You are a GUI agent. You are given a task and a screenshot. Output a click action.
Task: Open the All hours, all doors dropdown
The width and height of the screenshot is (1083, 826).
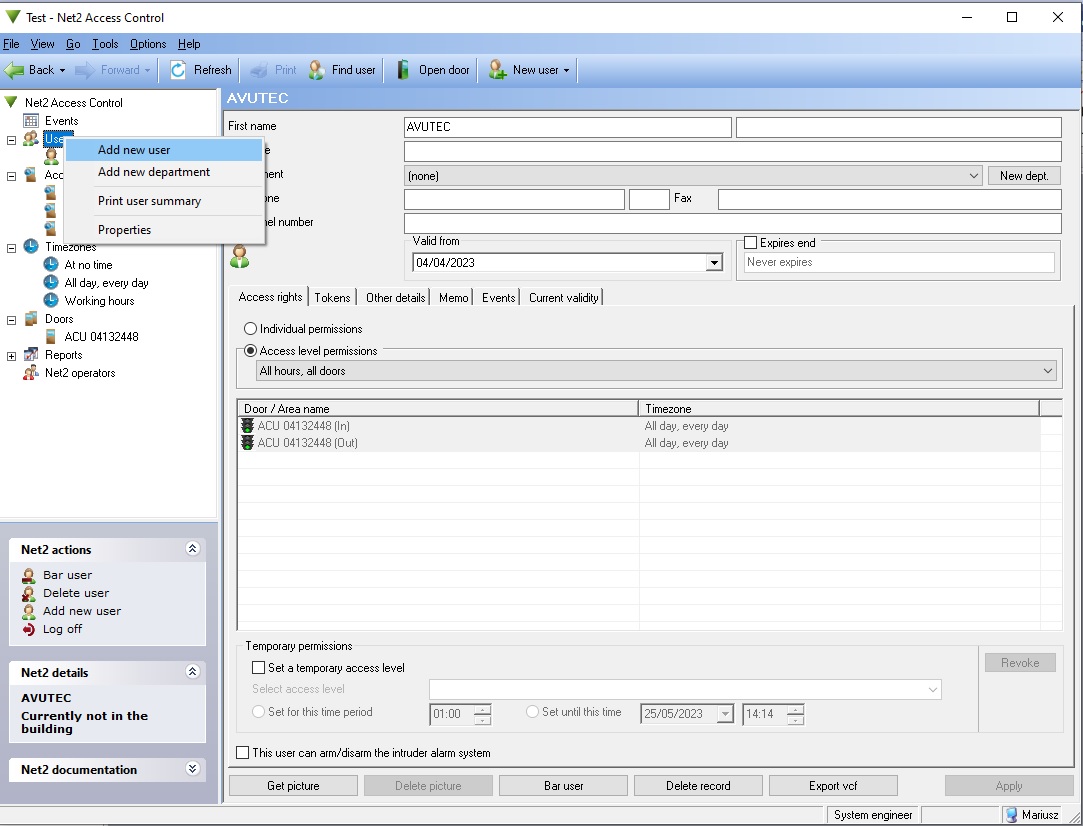click(656, 371)
